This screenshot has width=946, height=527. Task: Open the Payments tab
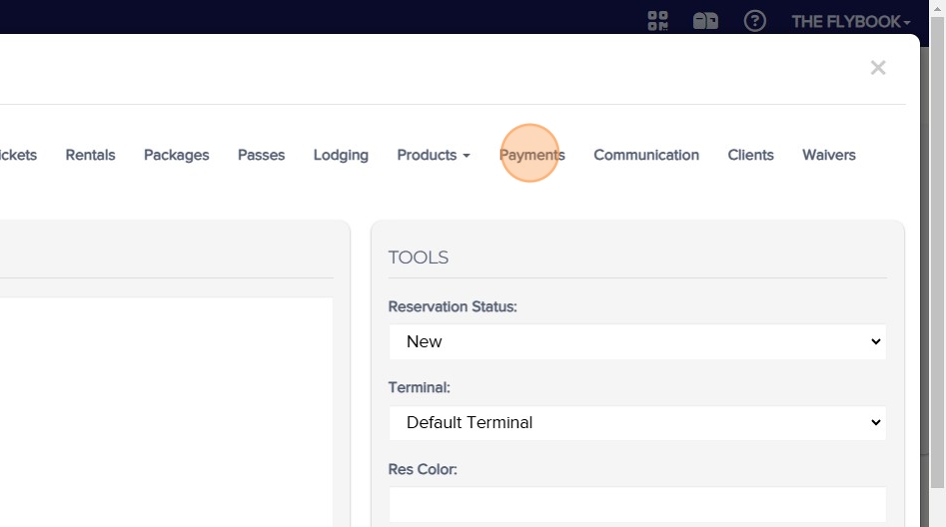(532, 155)
